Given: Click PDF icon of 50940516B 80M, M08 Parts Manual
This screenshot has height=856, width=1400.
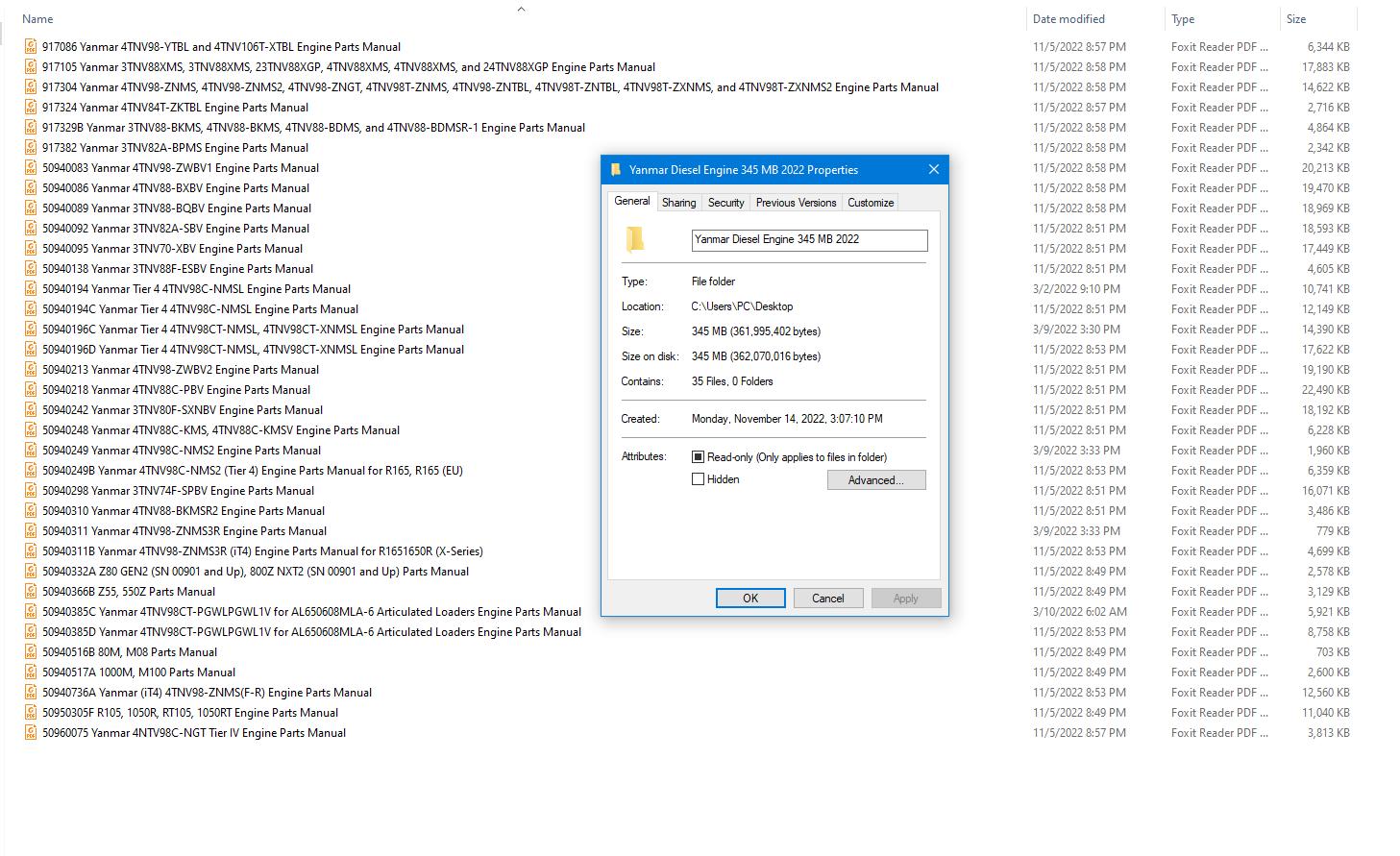Looking at the screenshot, I should (x=31, y=651).
